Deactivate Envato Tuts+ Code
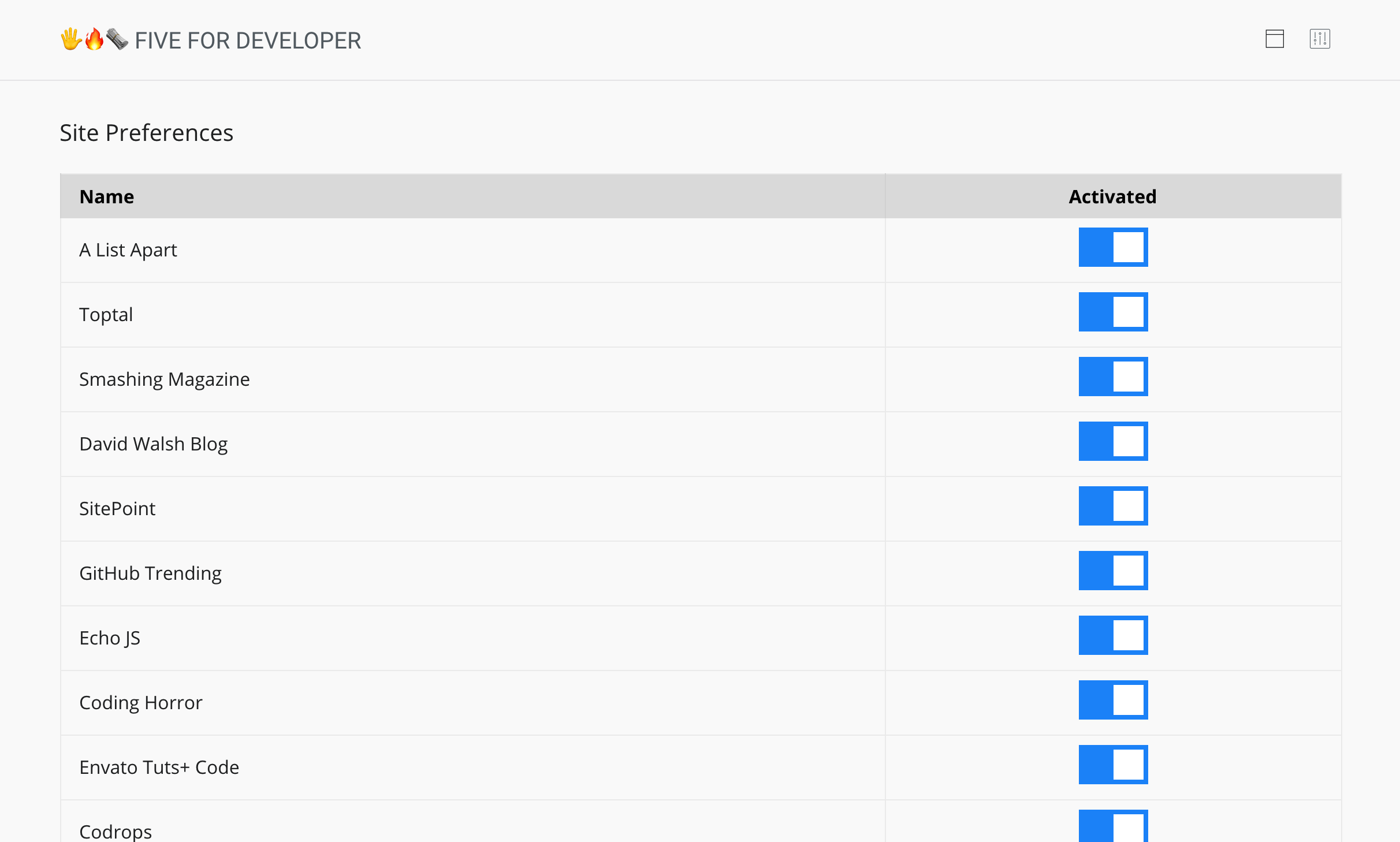This screenshot has height=842, width=1400. (1112, 765)
